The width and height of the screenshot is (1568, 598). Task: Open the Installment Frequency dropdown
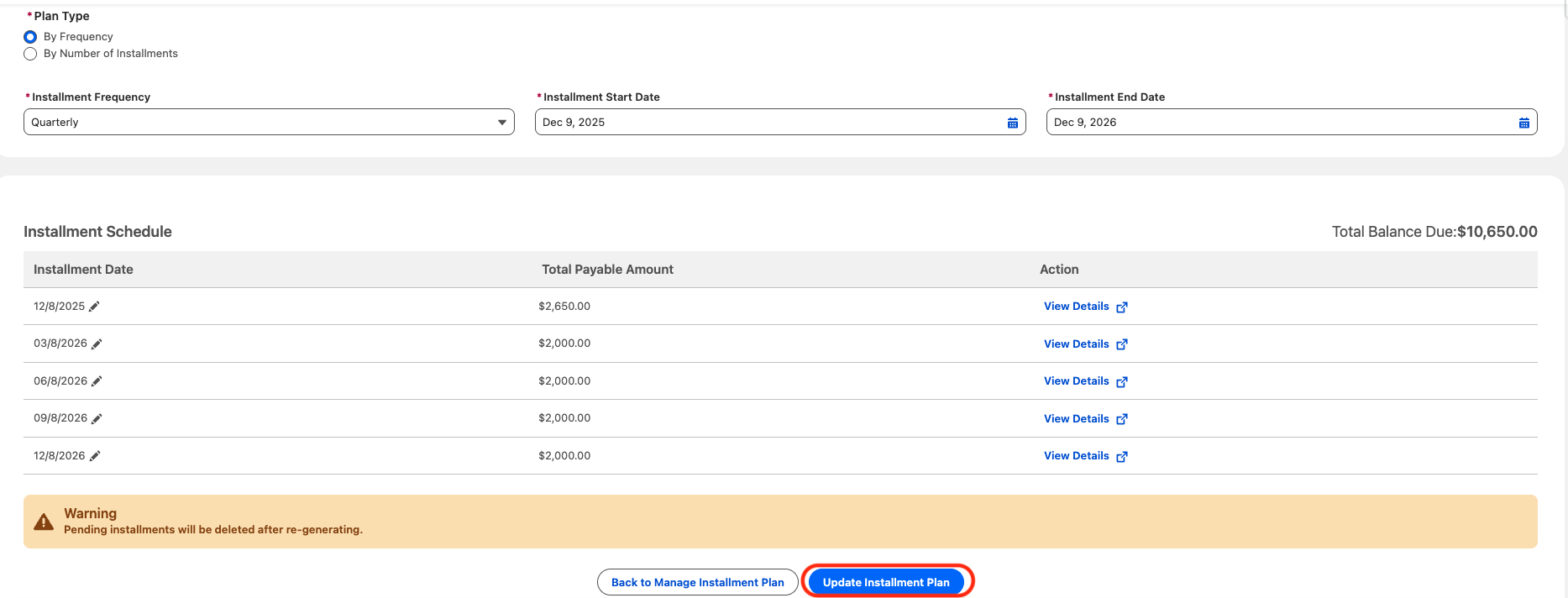[x=269, y=122]
